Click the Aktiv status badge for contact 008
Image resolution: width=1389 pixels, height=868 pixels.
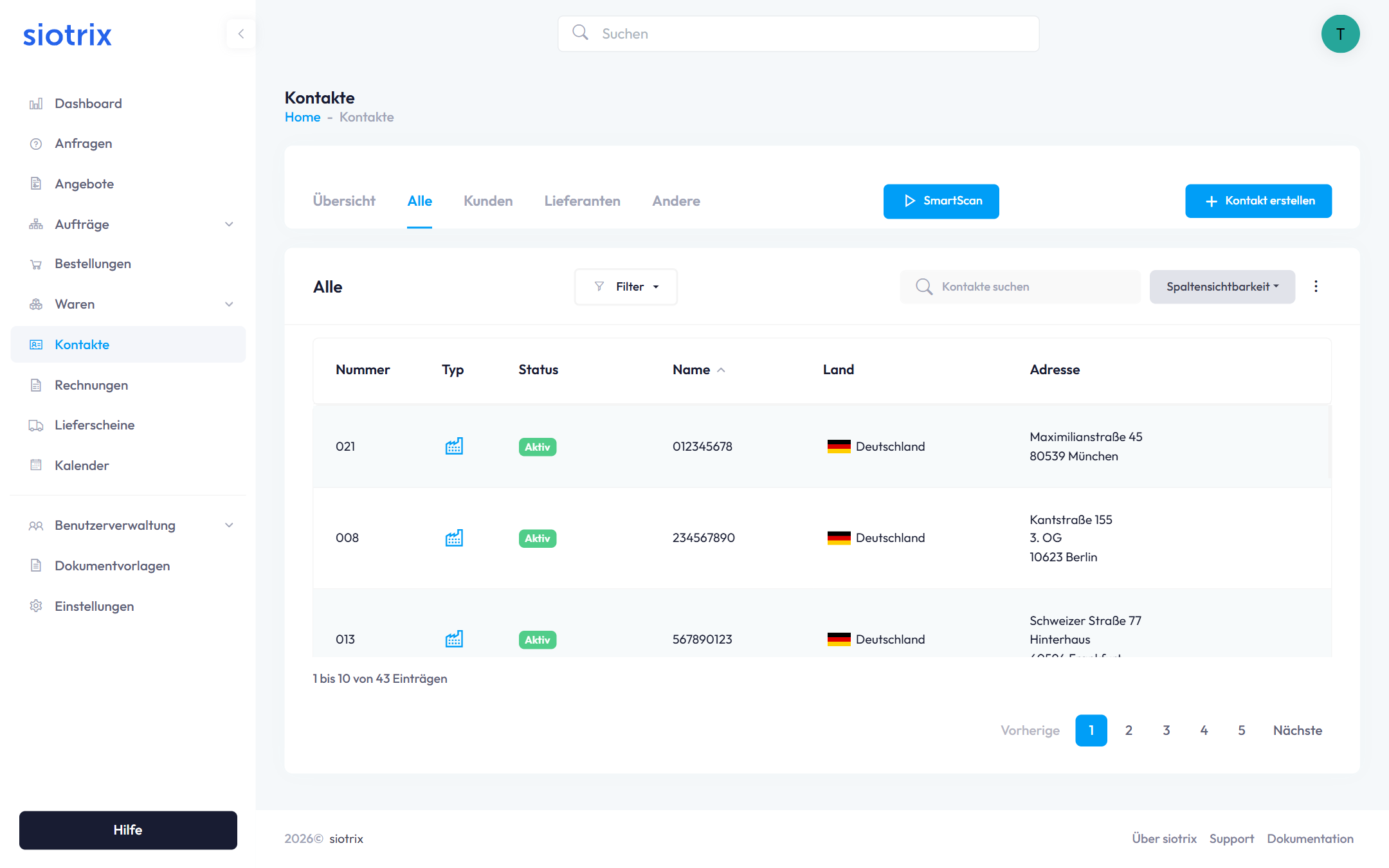tap(537, 538)
